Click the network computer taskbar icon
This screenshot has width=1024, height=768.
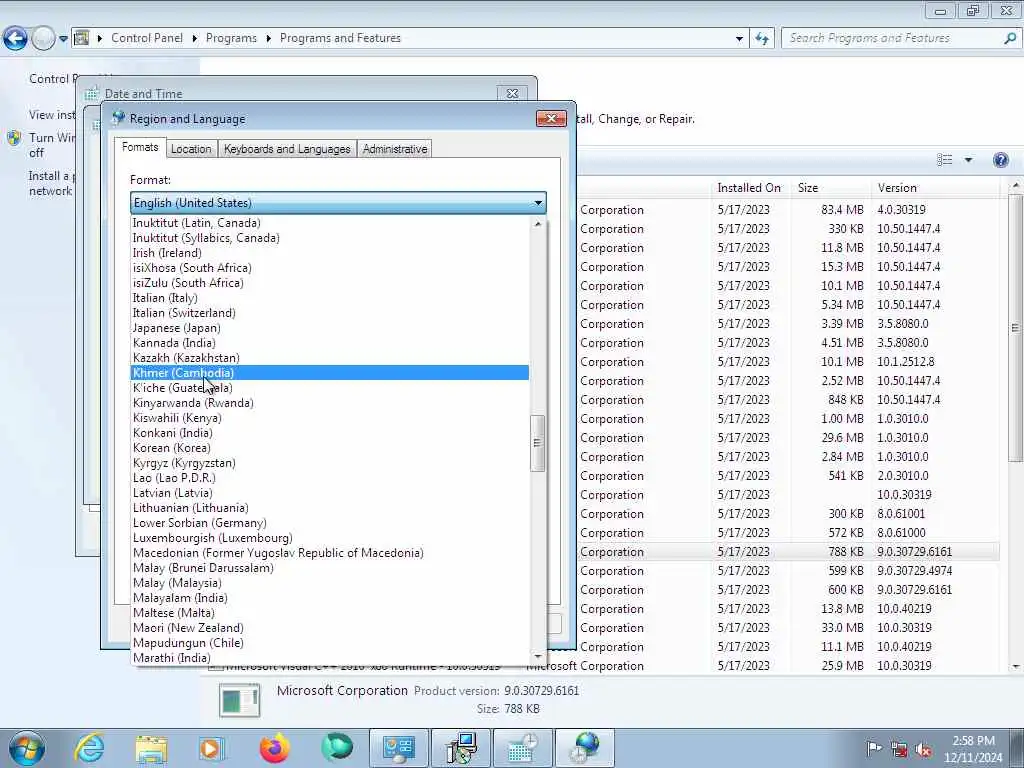tap(461, 748)
